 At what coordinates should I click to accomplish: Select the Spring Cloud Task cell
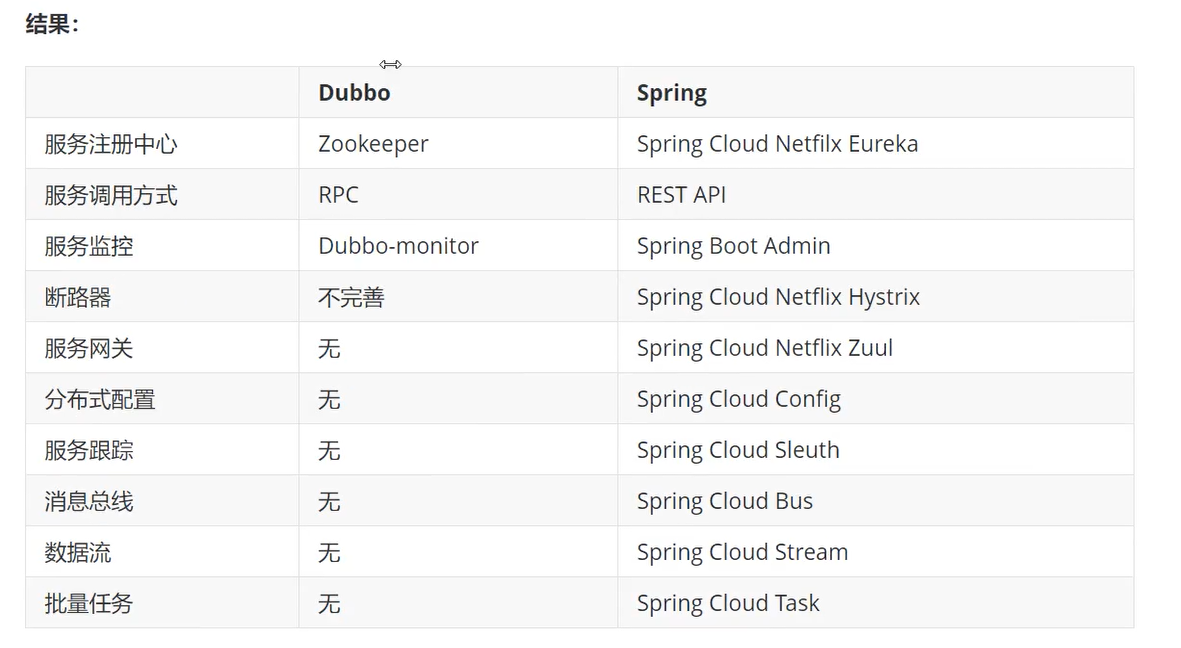875,603
